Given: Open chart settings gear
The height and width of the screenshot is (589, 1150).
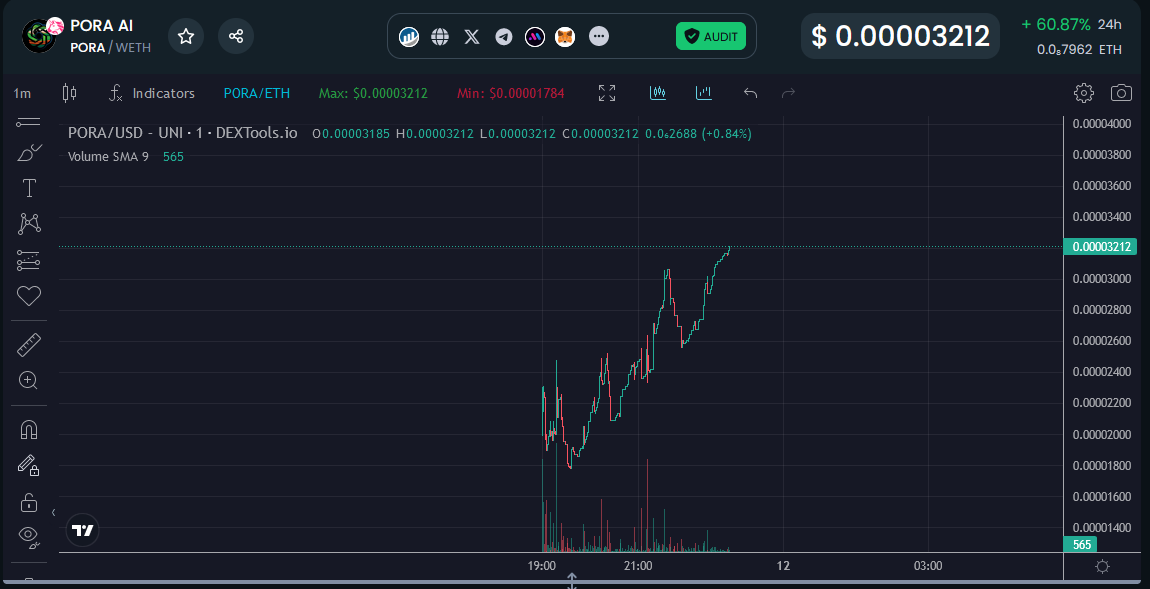Looking at the screenshot, I should (x=1084, y=93).
